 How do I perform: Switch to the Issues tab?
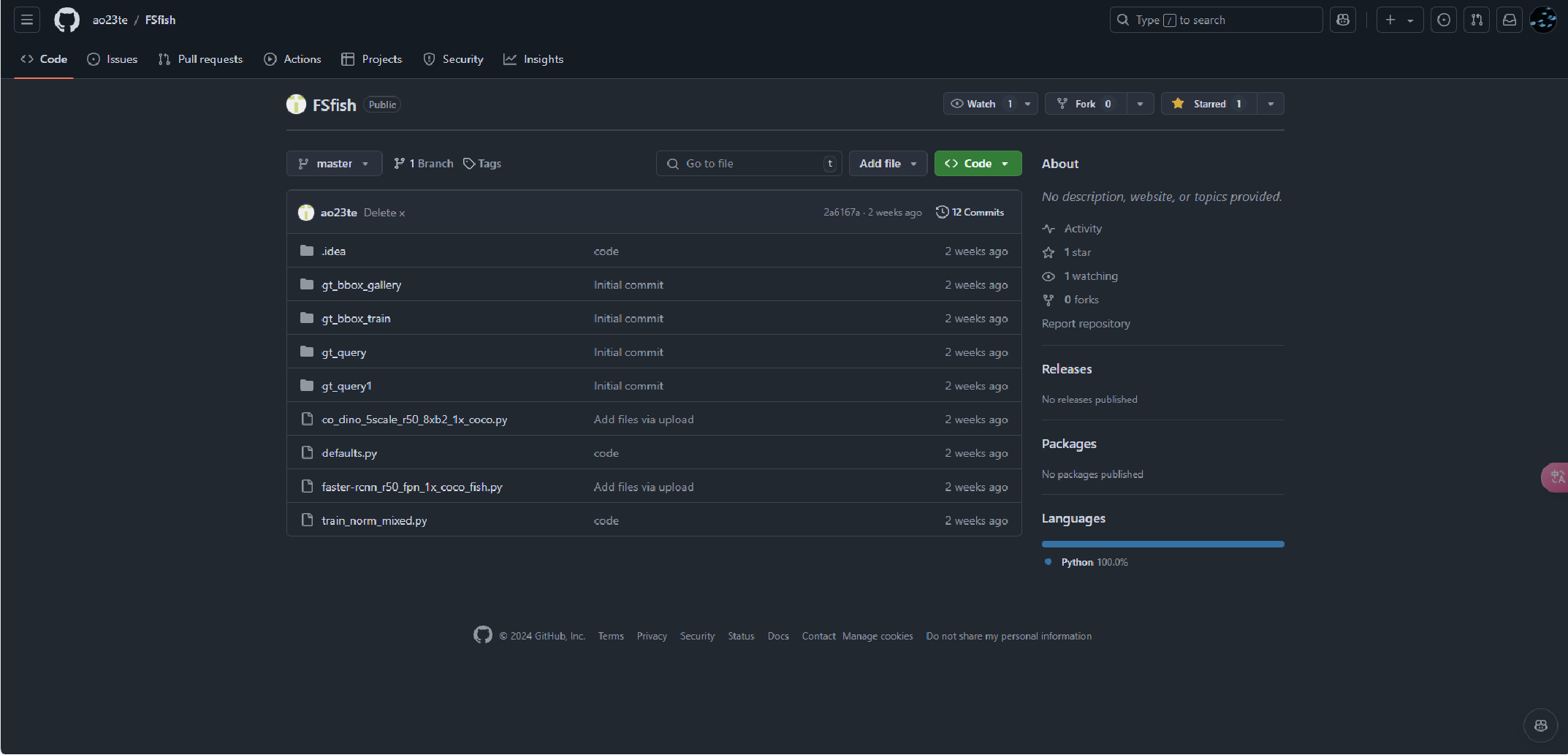(113, 59)
